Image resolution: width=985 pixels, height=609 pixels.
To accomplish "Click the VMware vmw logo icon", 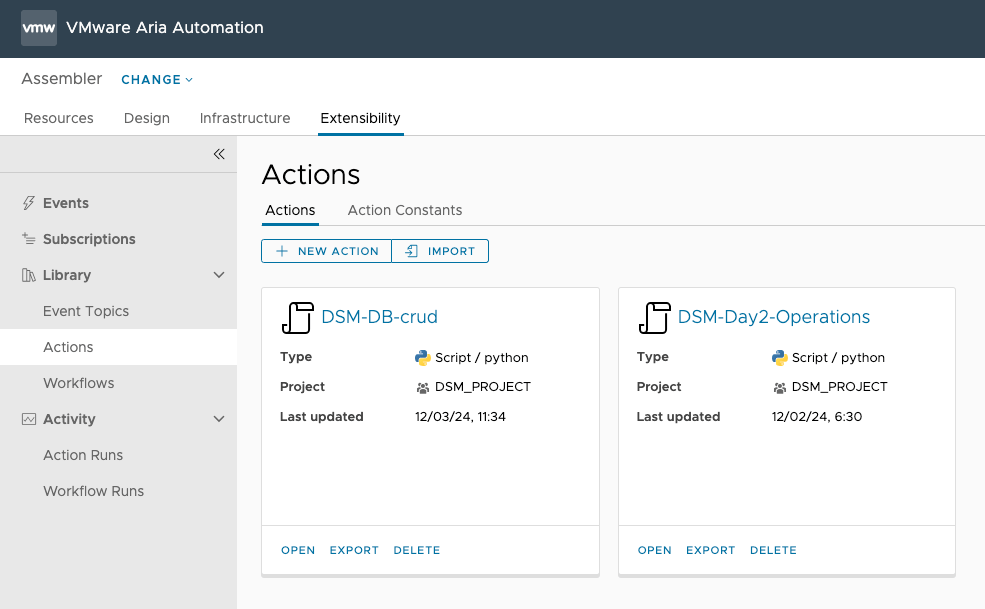I will (x=39, y=28).
